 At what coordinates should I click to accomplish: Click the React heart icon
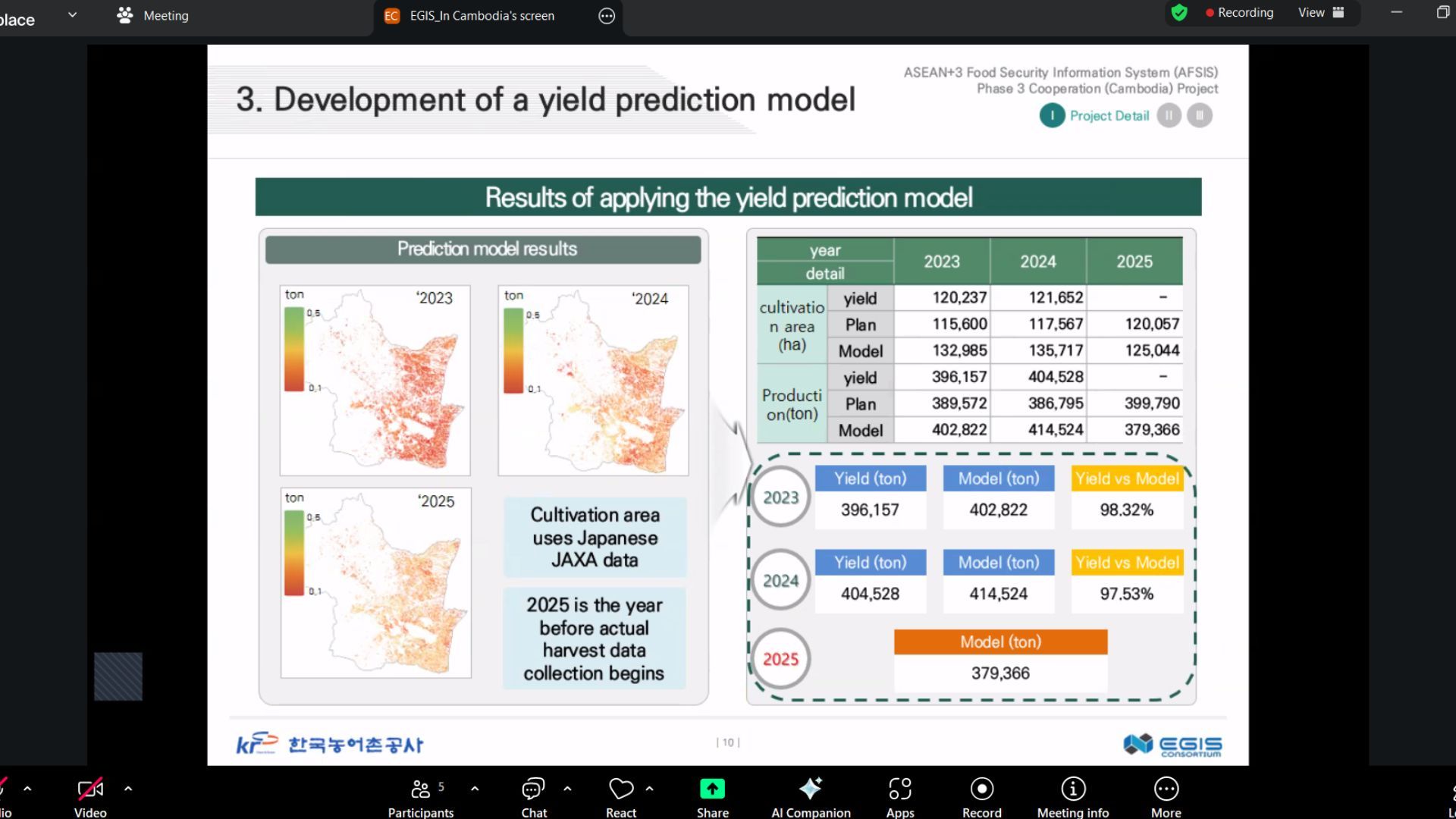click(x=621, y=790)
